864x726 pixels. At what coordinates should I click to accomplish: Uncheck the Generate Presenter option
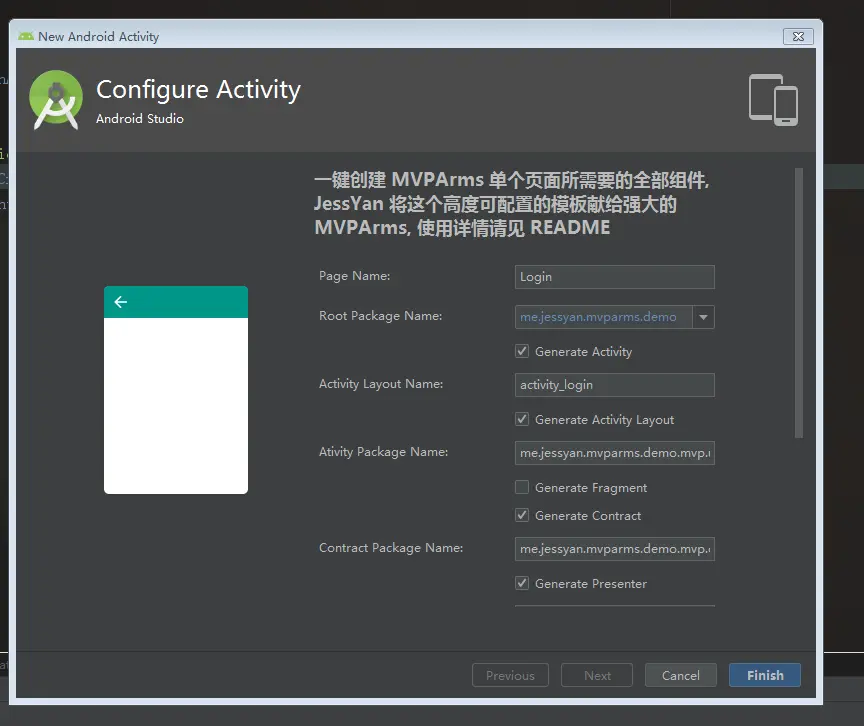point(521,583)
